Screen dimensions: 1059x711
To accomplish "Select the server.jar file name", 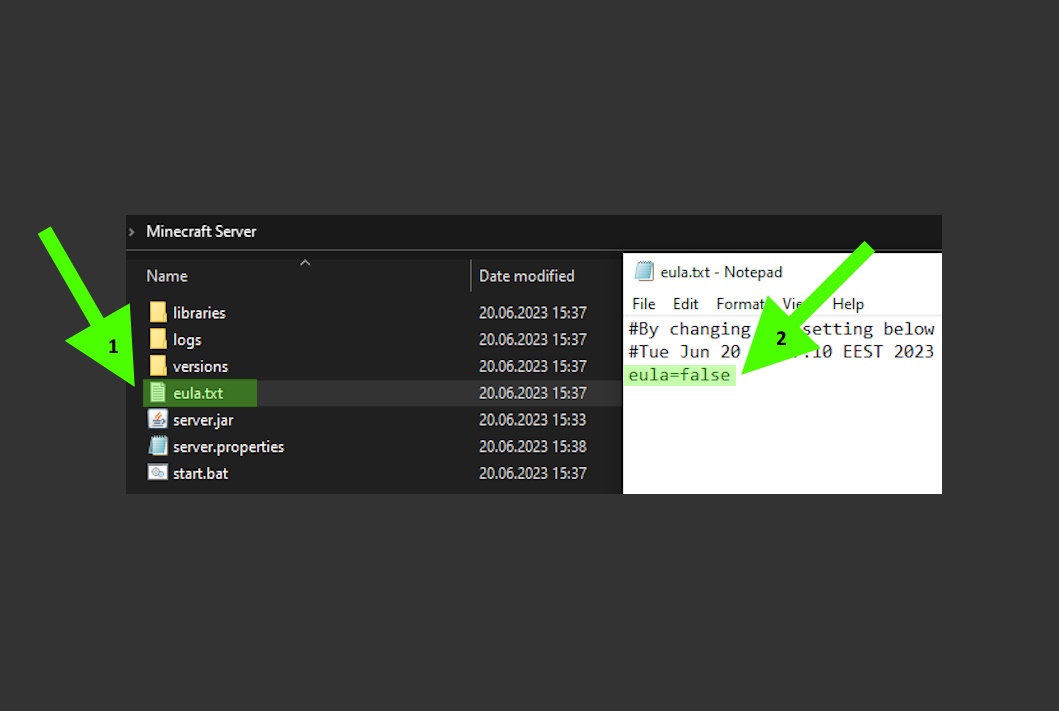I will click(x=203, y=420).
